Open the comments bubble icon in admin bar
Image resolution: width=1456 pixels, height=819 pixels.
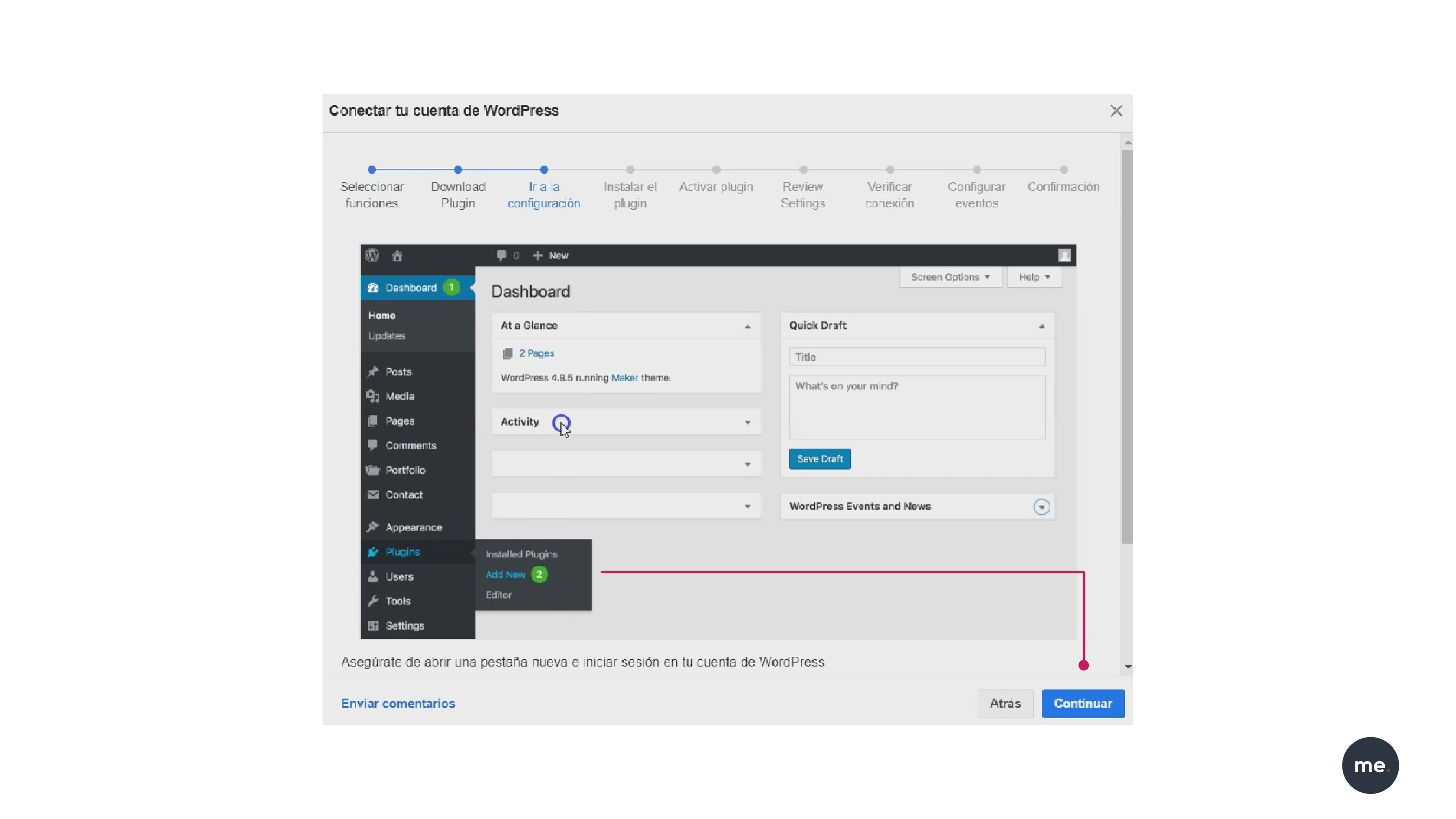[501, 255]
